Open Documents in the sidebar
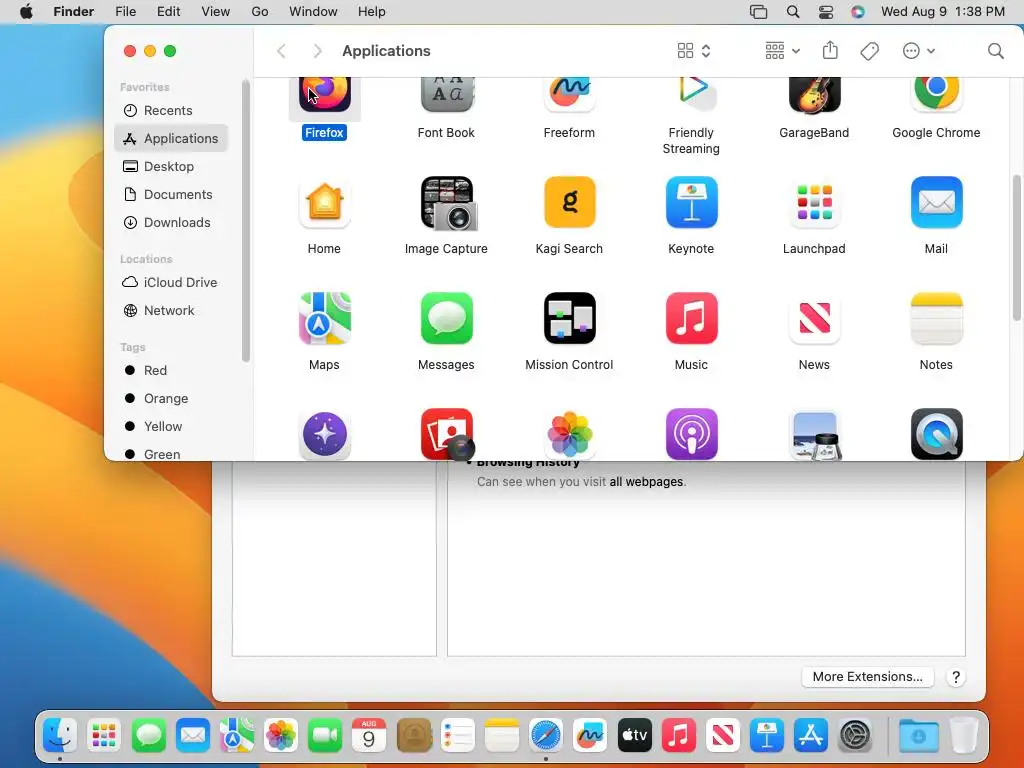 pos(171,195)
